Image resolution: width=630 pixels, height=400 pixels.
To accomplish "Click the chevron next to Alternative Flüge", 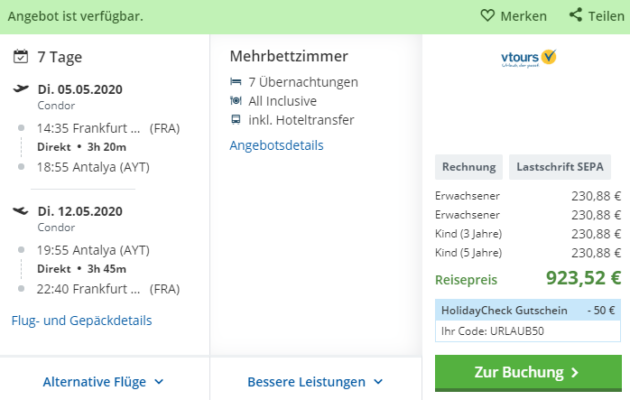I will click(159, 382).
